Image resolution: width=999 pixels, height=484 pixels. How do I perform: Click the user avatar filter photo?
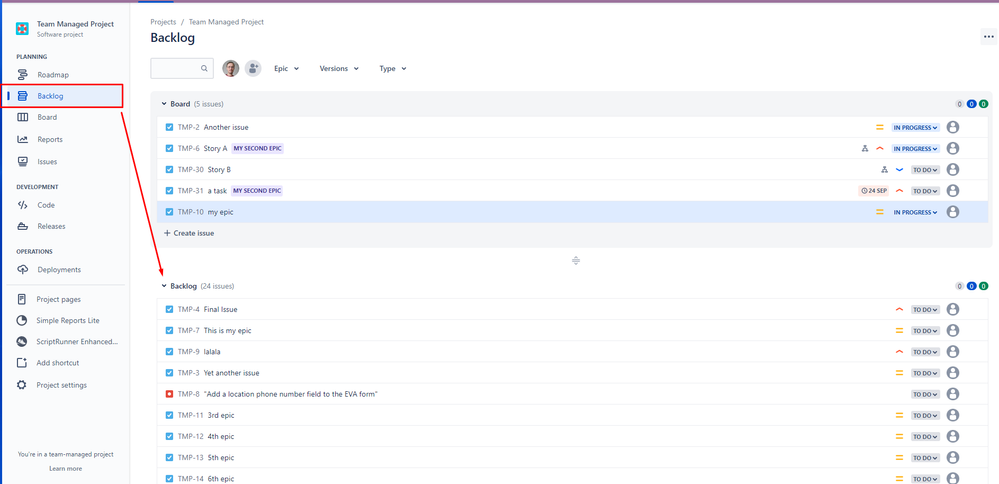tap(231, 68)
